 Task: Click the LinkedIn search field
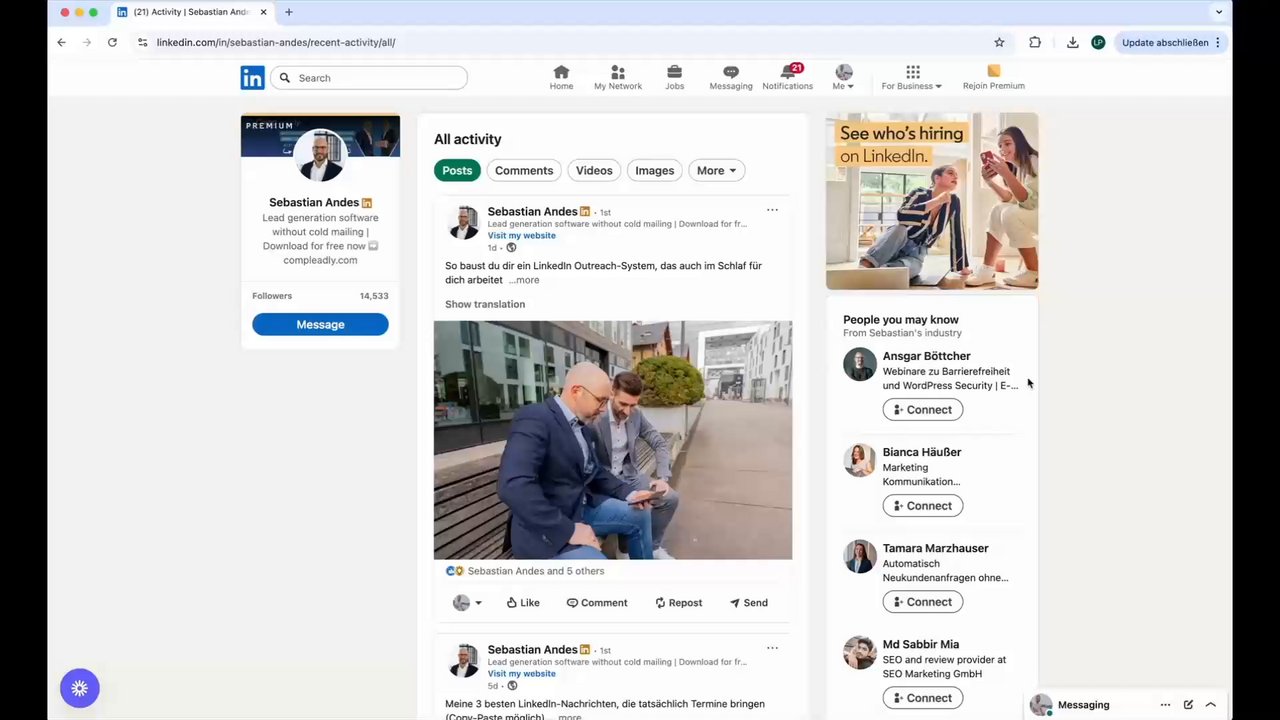coord(369,78)
